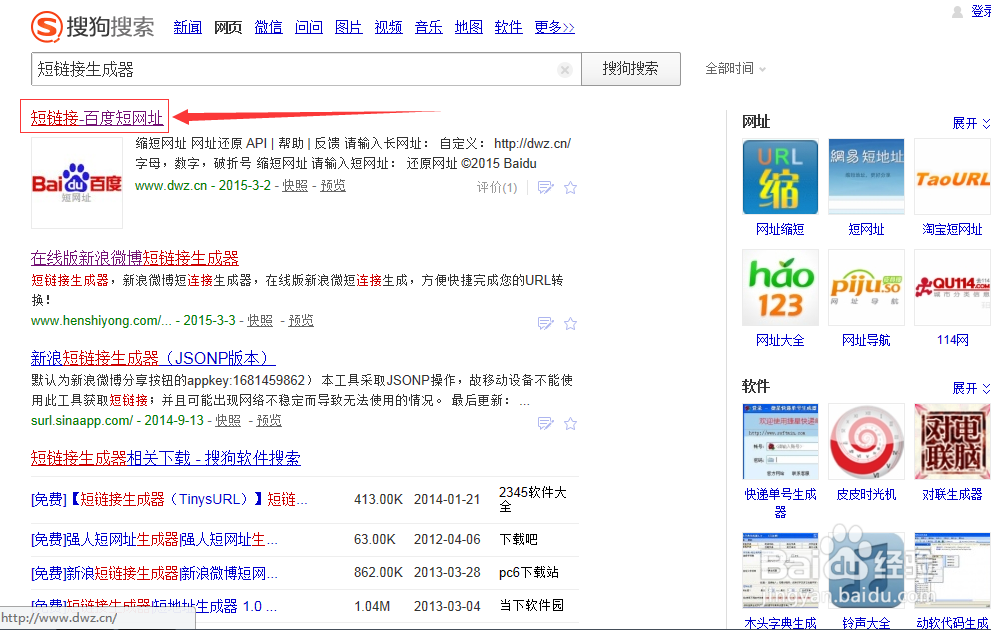Viewport: 991px width, 630px height.
Task: Open the 淘宝短网址 caption link
Action: coord(952,229)
